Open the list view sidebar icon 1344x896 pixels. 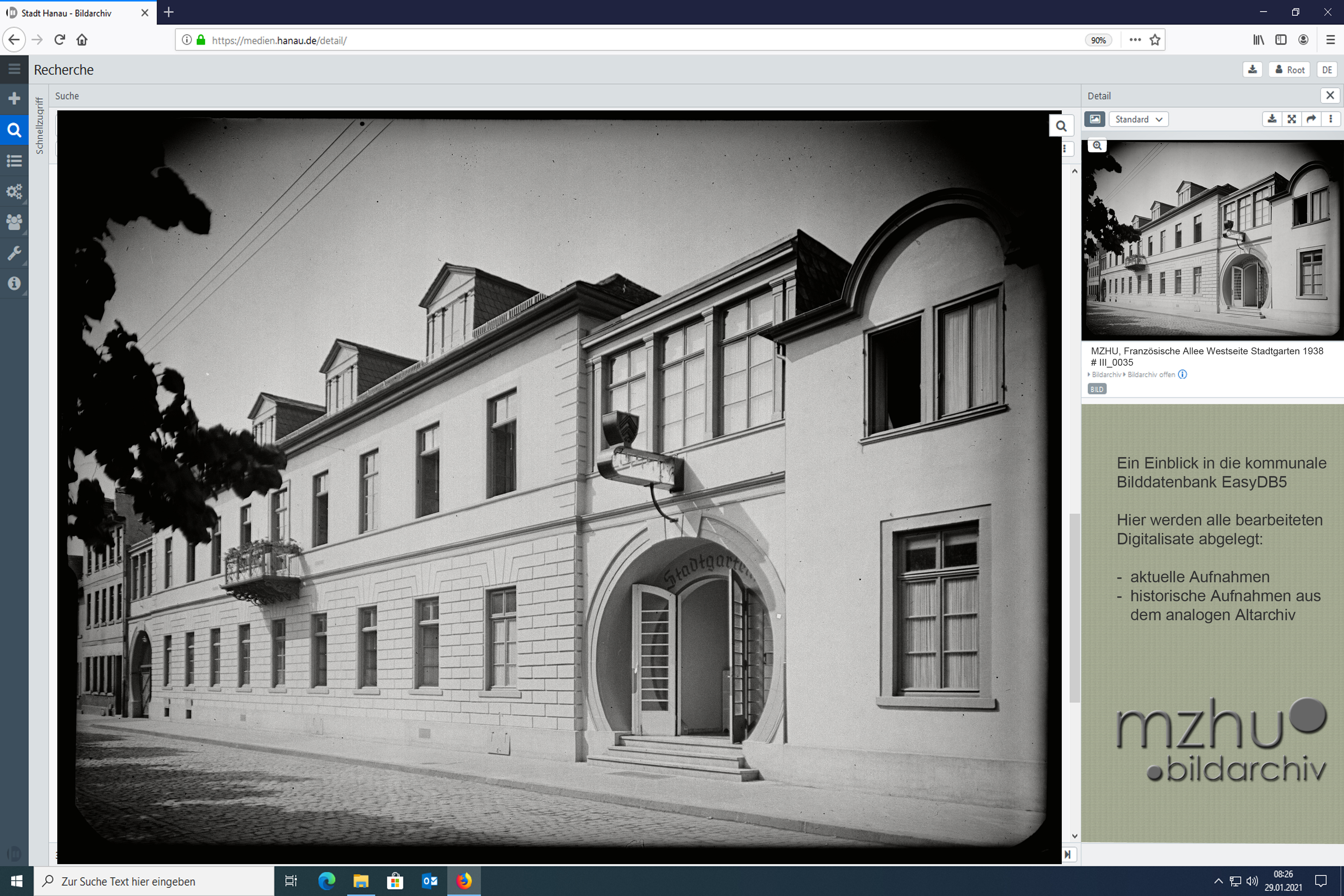(14, 160)
